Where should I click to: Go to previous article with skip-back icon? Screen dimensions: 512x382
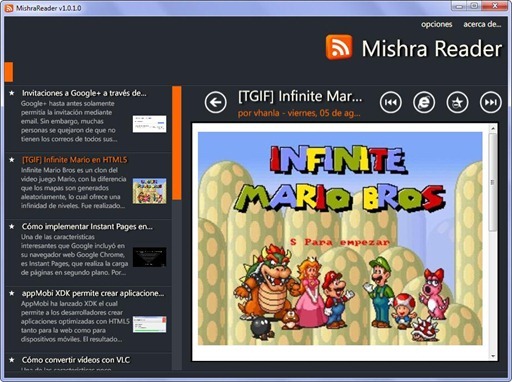(390, 102)
